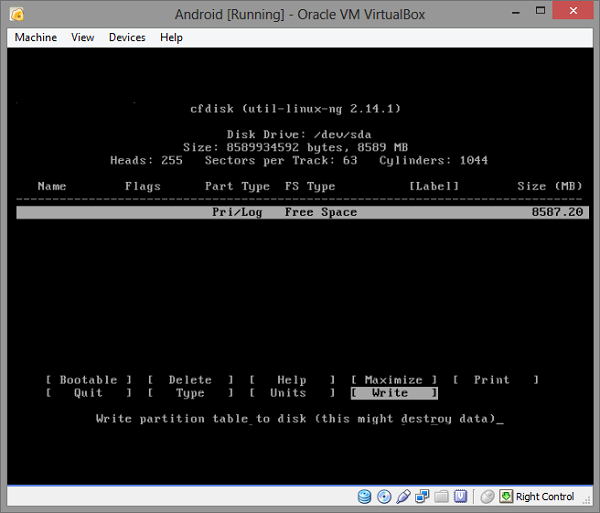Select the Type option in cfdisk
The height and width of the screenshot is (513, 600).
click(x=190, y=393)
